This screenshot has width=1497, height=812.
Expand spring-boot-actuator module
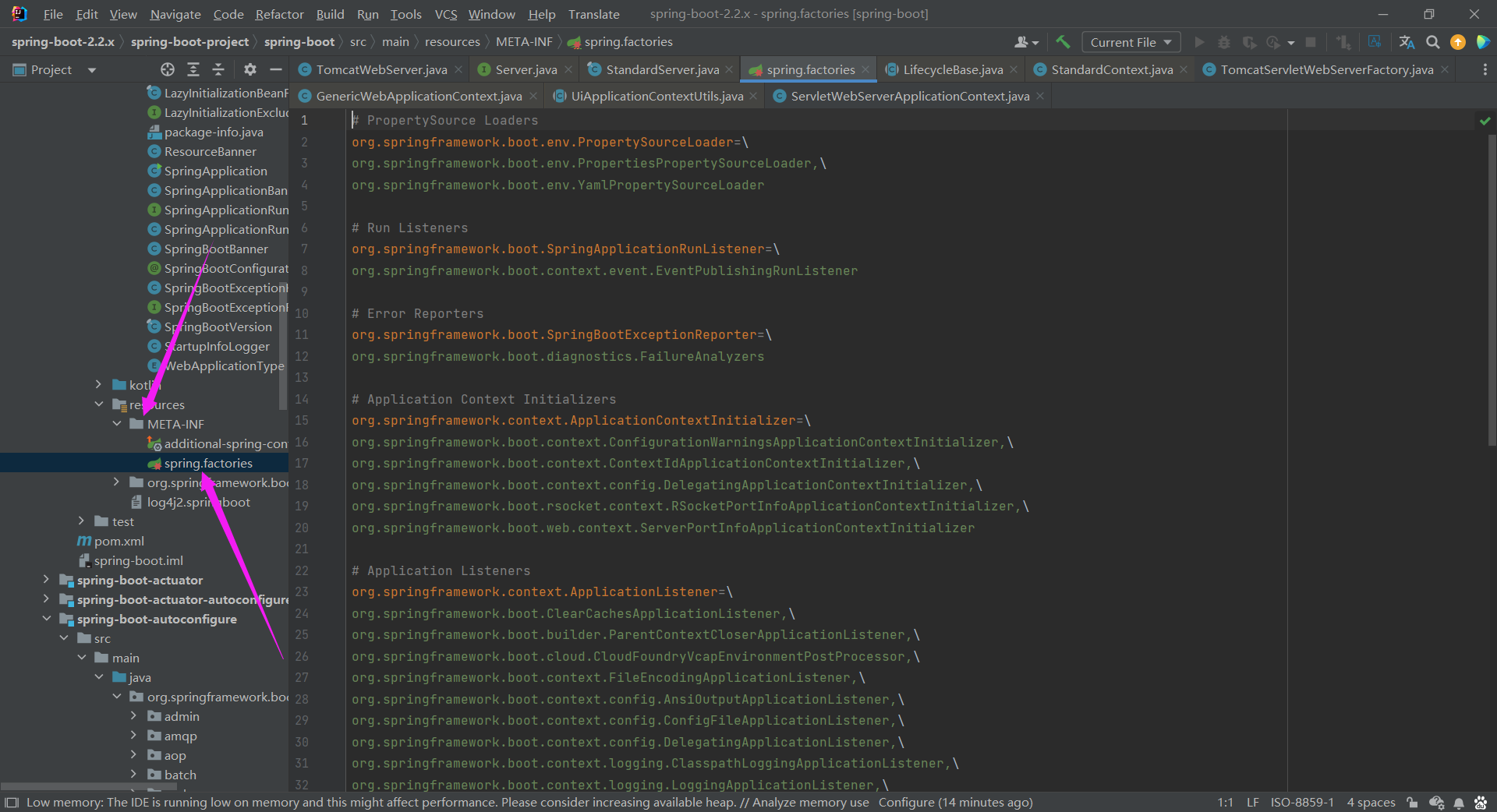pyautogui.click(x=46, y=580)
